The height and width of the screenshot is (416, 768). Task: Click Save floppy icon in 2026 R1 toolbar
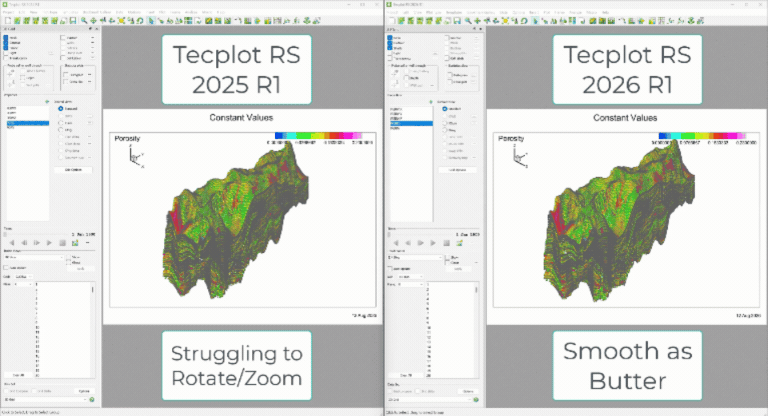[457, 21]
